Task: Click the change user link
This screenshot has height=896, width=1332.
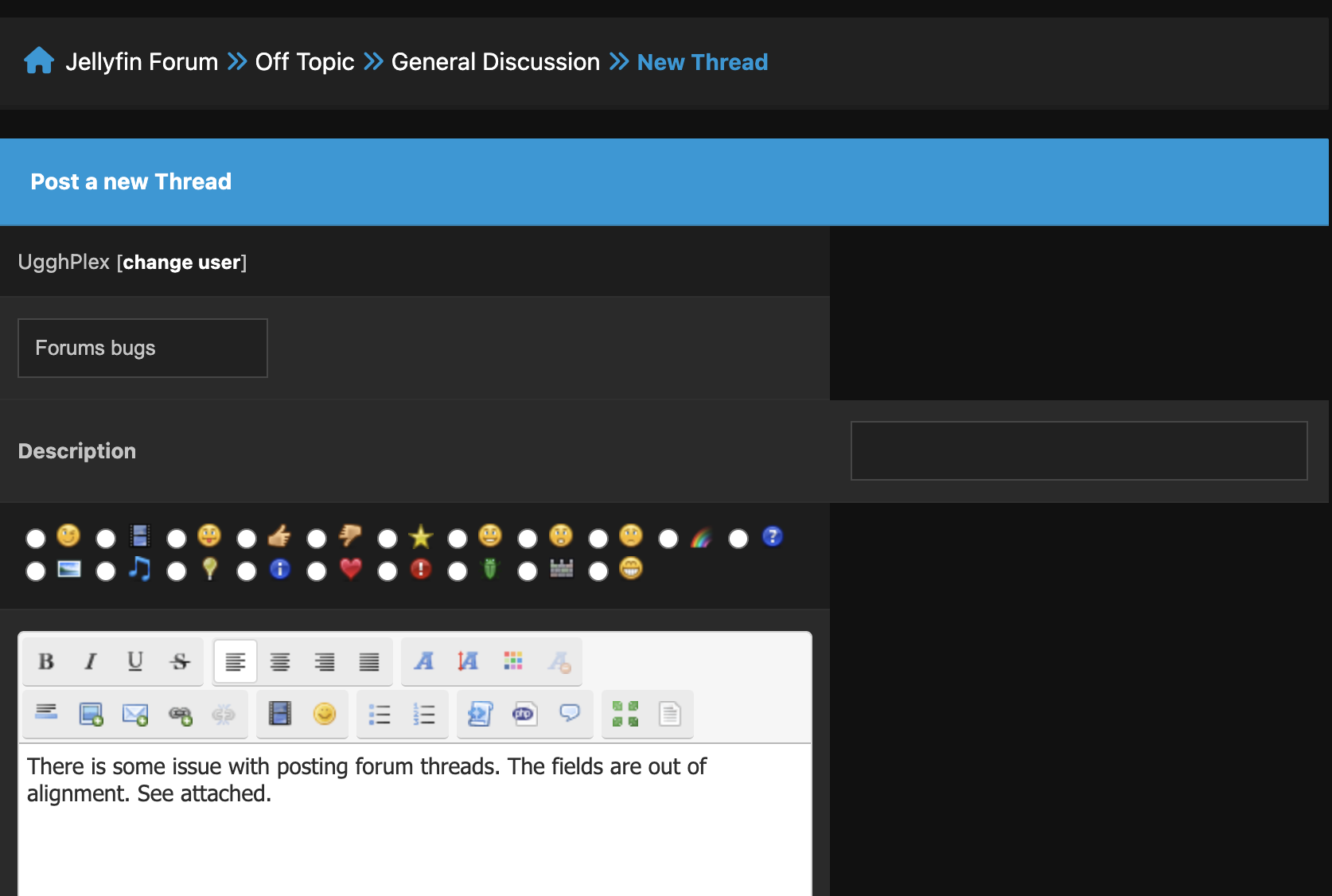Action: click(x=181, y=263)
